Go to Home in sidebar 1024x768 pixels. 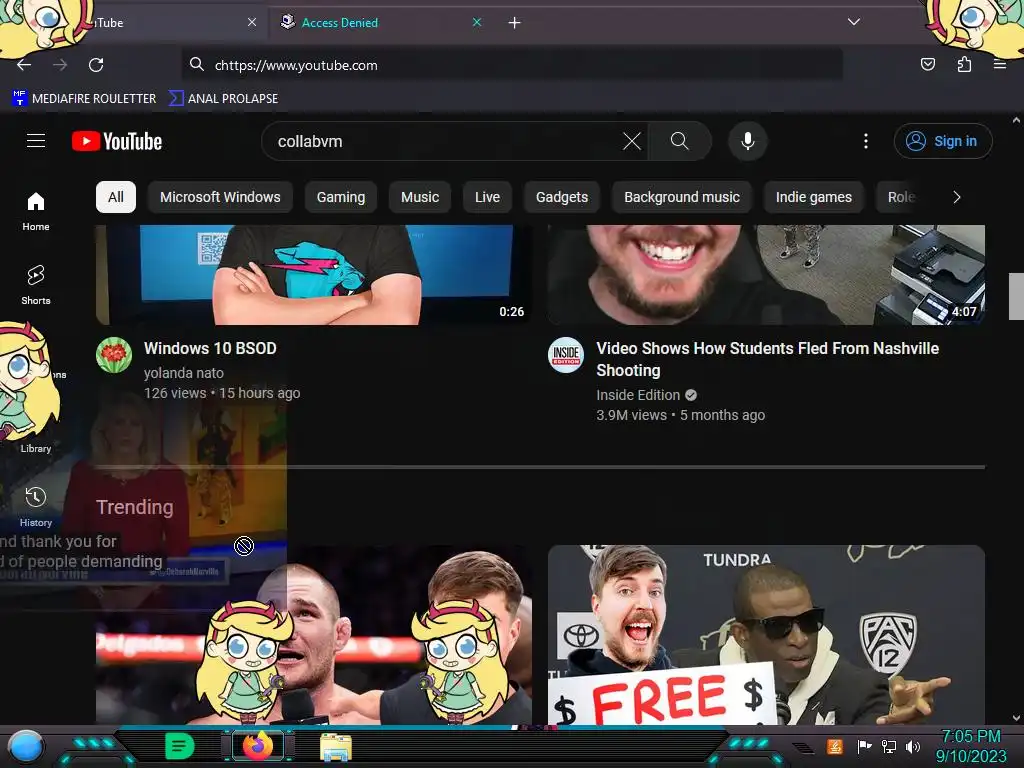click(x=36, y=211)
